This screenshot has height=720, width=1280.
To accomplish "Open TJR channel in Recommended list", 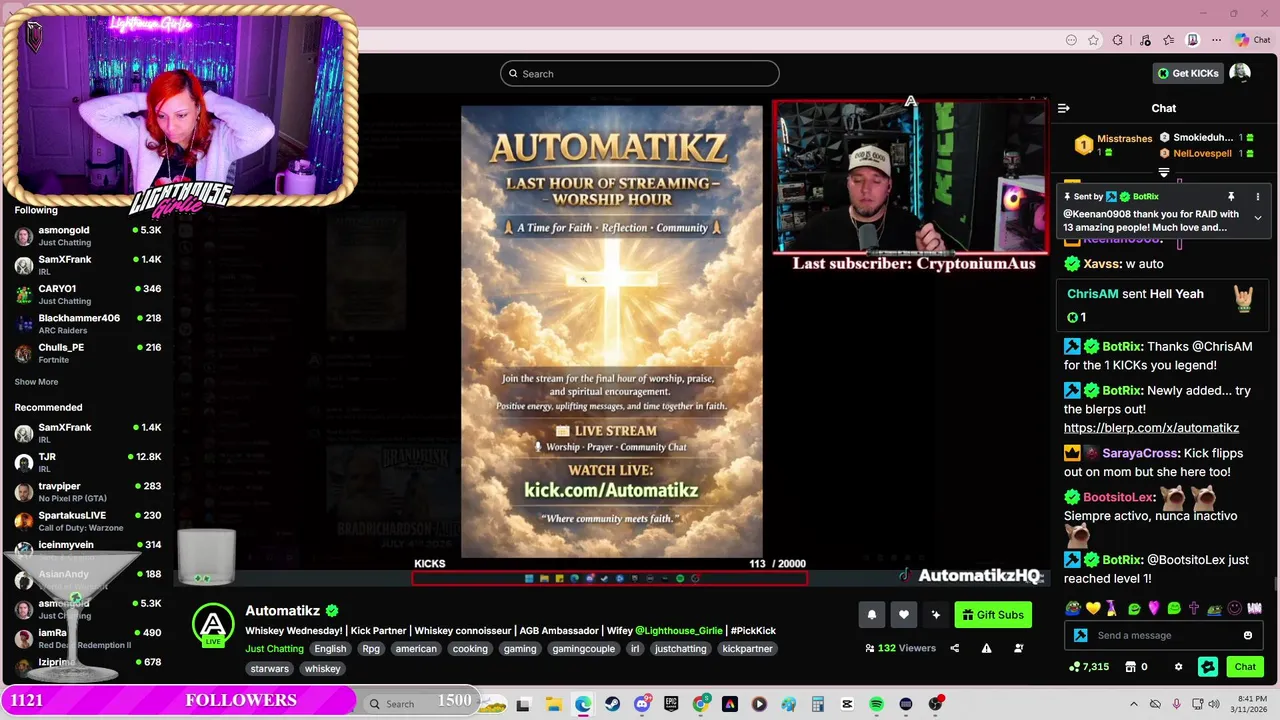I will tap(88, 462).
